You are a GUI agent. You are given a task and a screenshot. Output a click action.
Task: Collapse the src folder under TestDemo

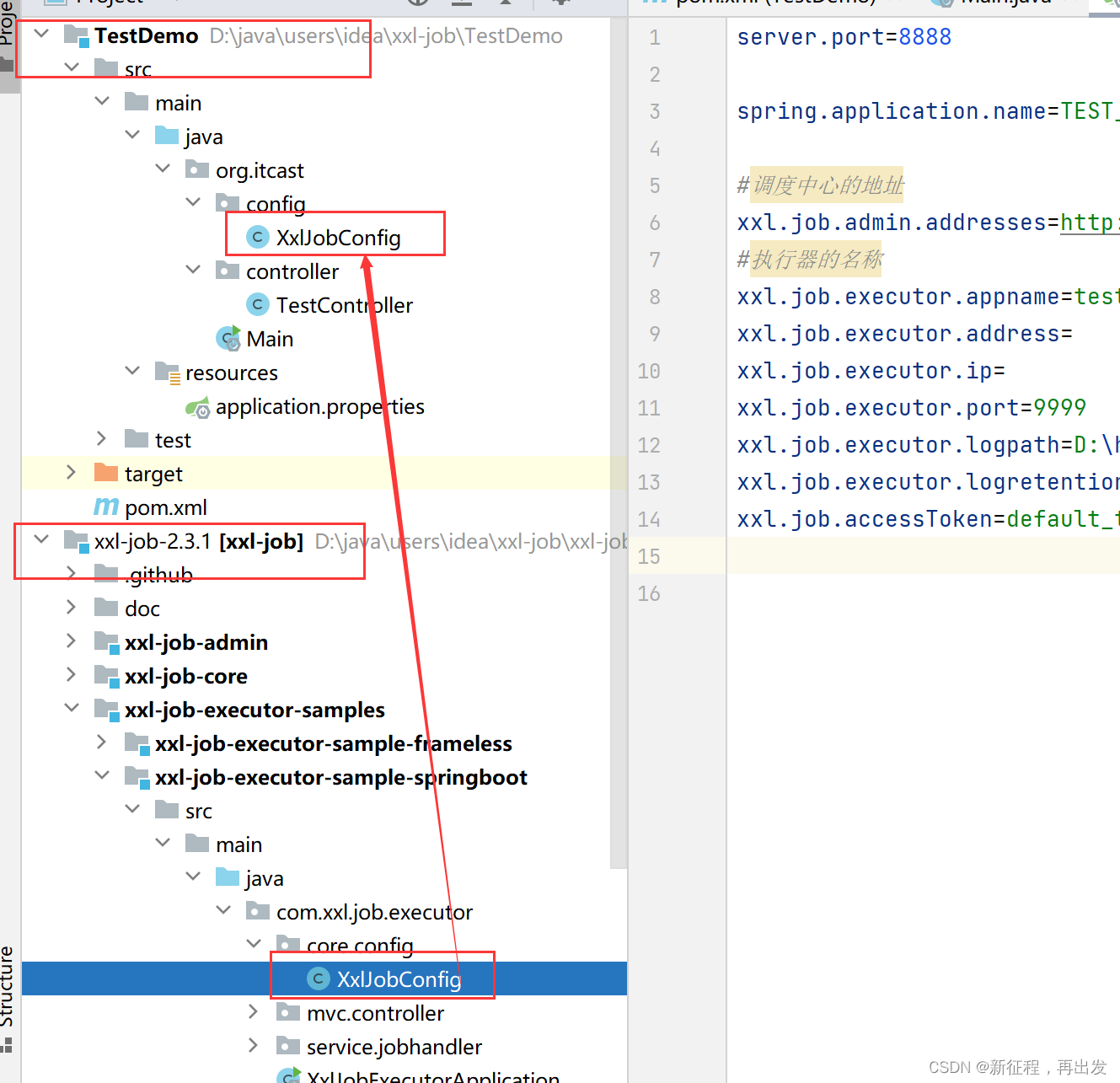point(72,67)
